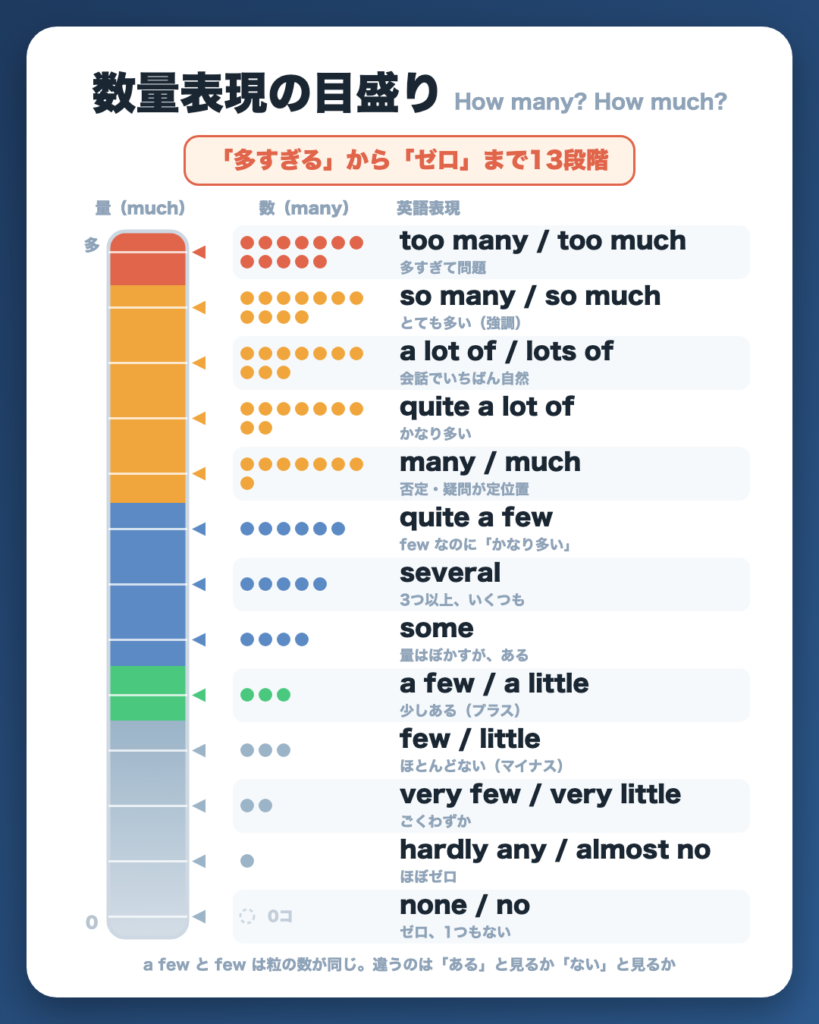Click the red section of the gauge bar

(148, 259)
